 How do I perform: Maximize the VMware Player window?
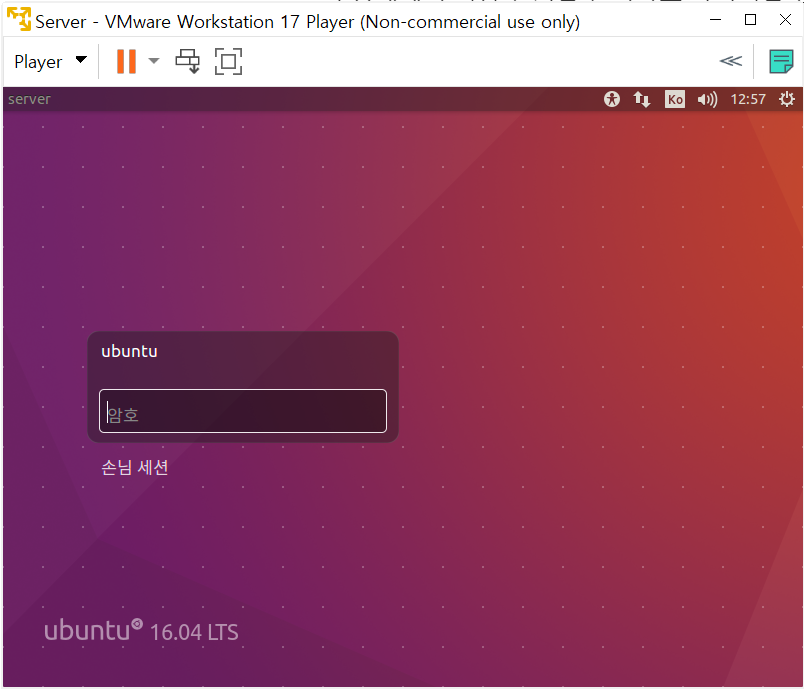(x=750, y=19)
